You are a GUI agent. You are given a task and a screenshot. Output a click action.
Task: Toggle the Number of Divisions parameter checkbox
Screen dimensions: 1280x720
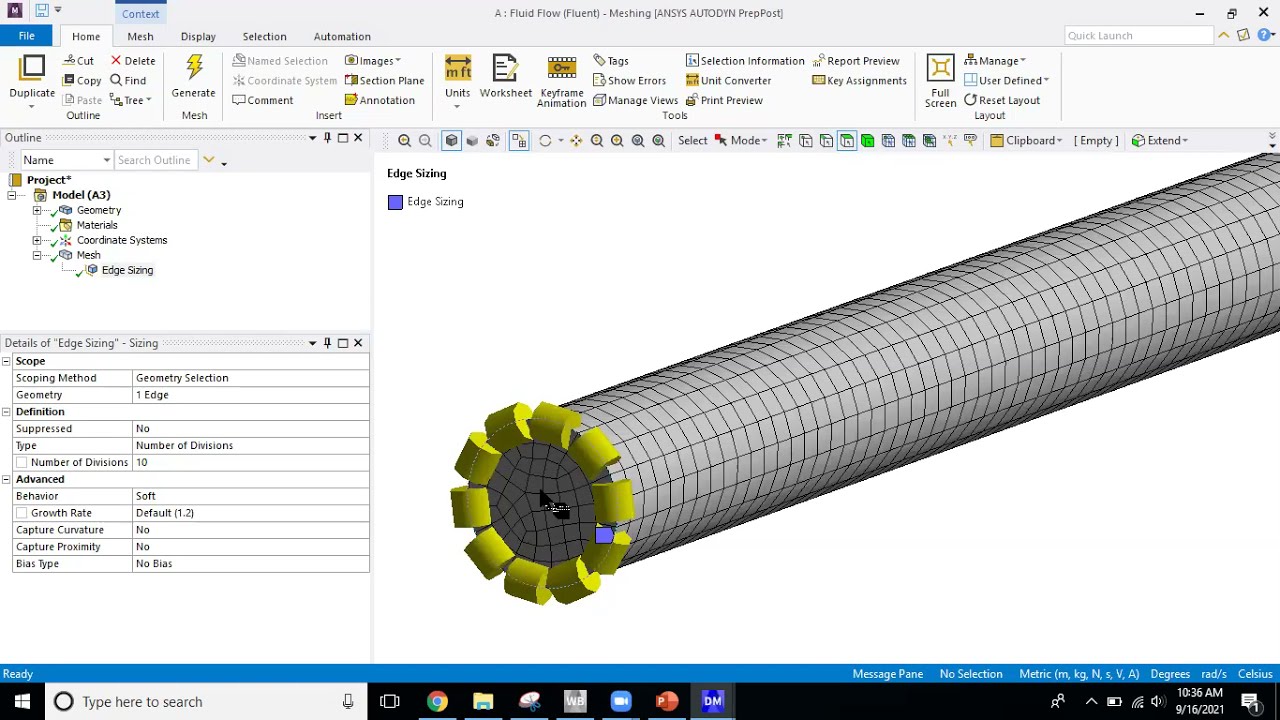pos(22,463)
